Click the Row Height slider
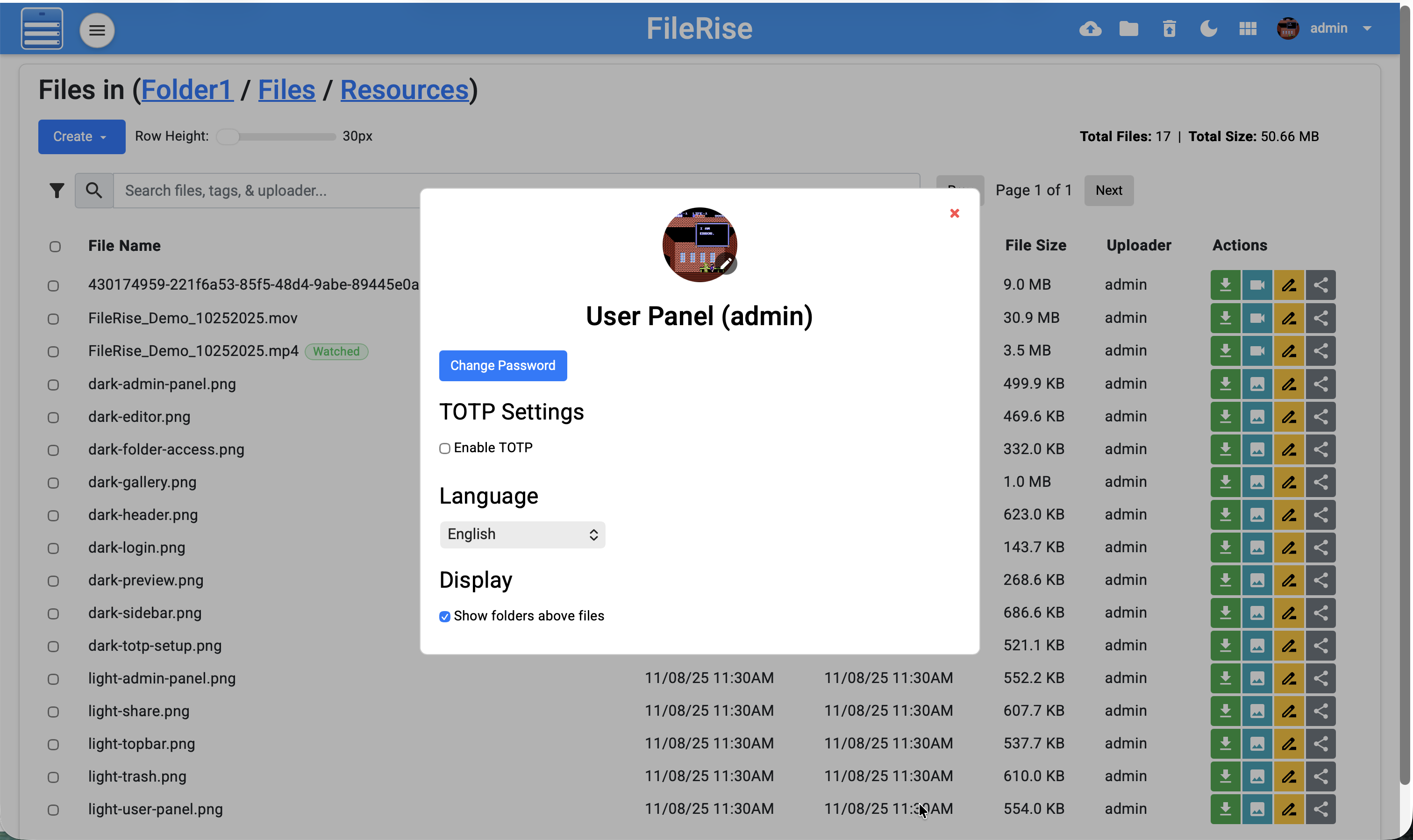This screenshot has width=1413, height=840. tap(276, 137)
